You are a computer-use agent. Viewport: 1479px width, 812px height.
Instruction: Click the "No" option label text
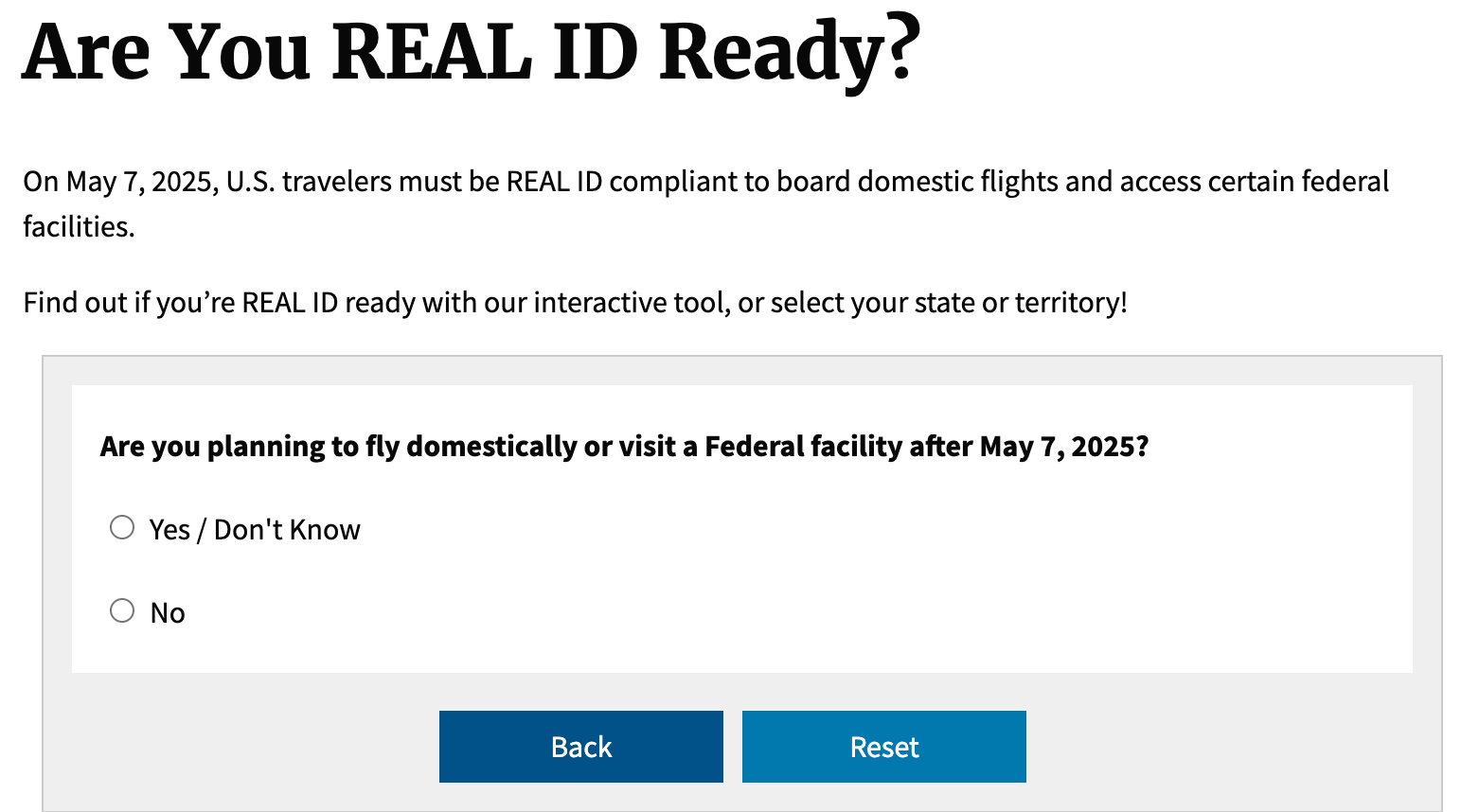click(x=168, y=612)
